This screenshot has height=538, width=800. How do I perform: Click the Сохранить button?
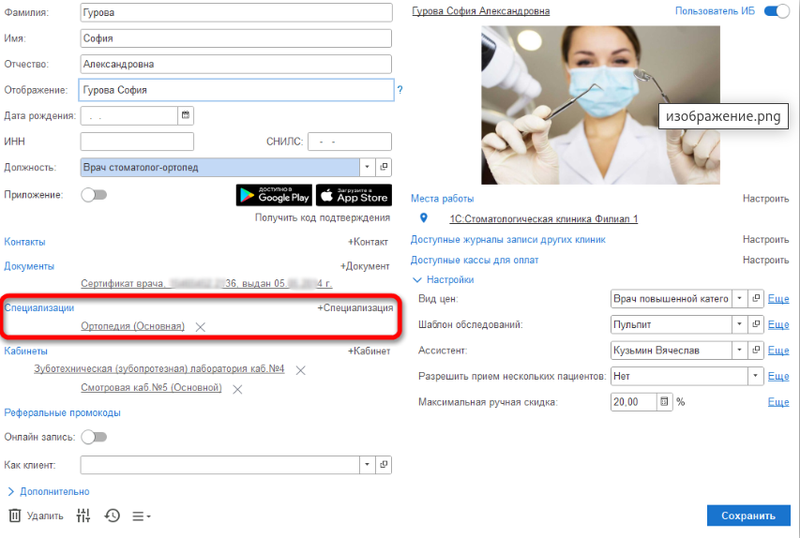(x=748, y=516)
